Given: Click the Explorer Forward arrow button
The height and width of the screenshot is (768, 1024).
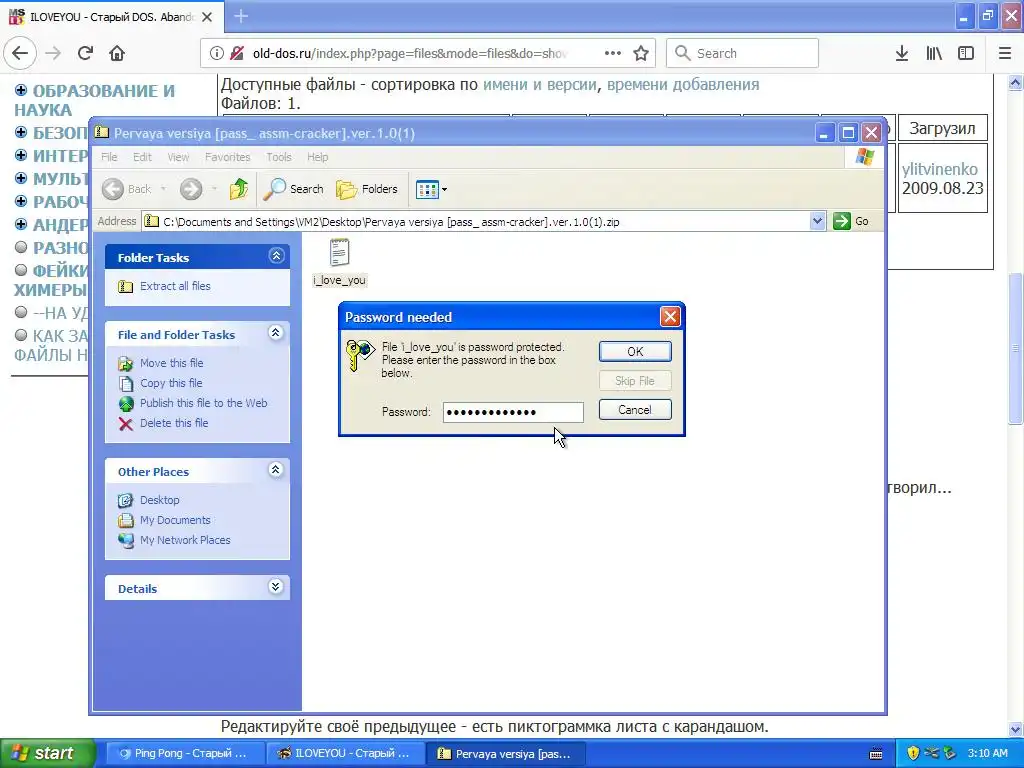Looking at the screenshot, I should click(191, 189).
